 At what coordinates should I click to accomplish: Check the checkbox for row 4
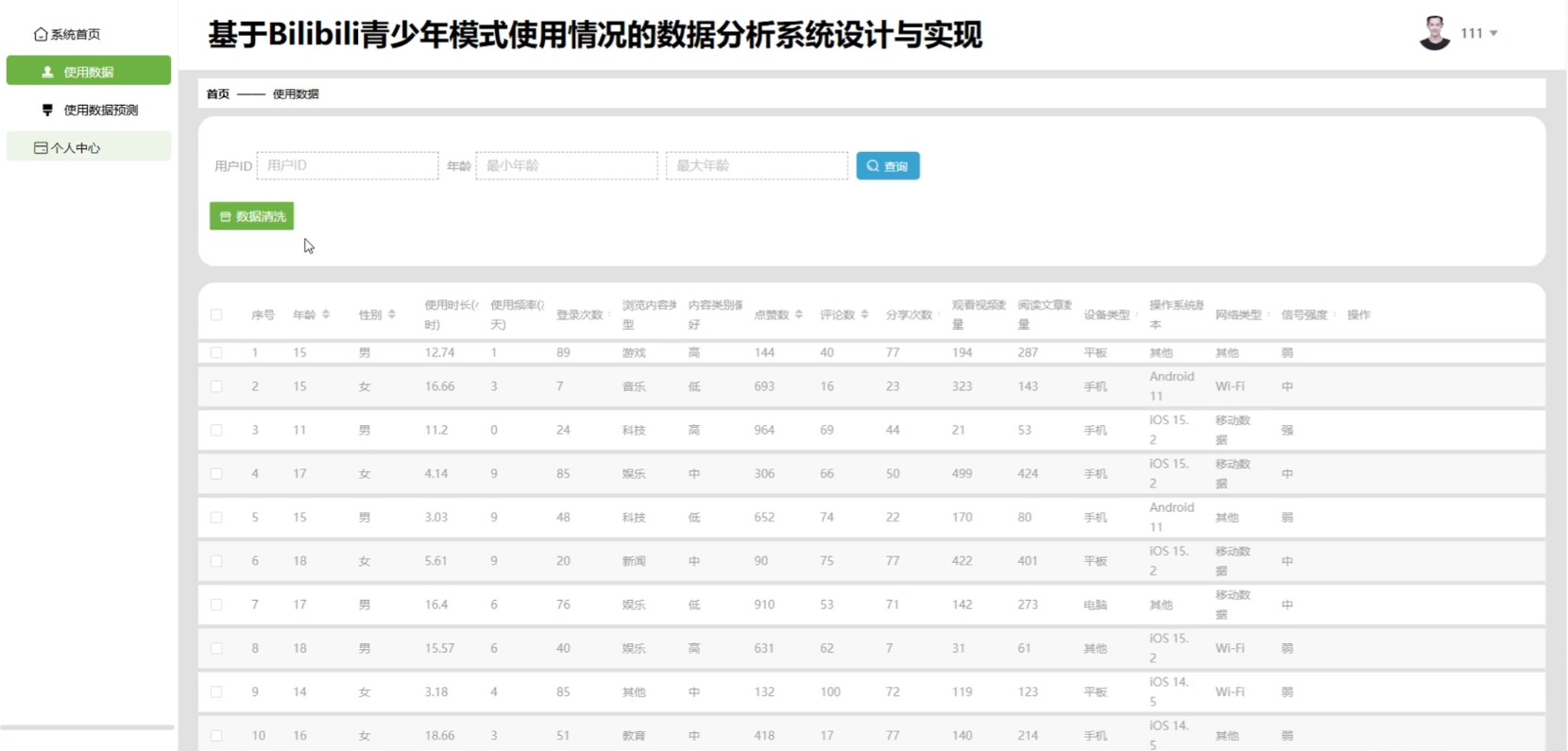tap(216, 473)
